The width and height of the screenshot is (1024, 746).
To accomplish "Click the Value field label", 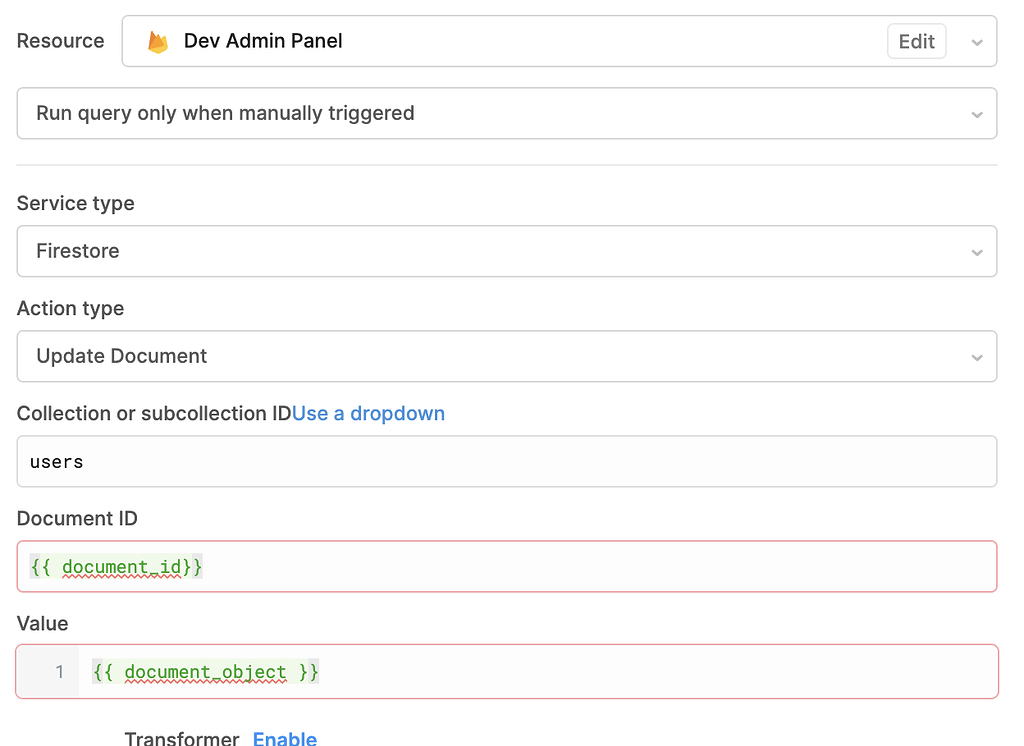I will [42, 623].
